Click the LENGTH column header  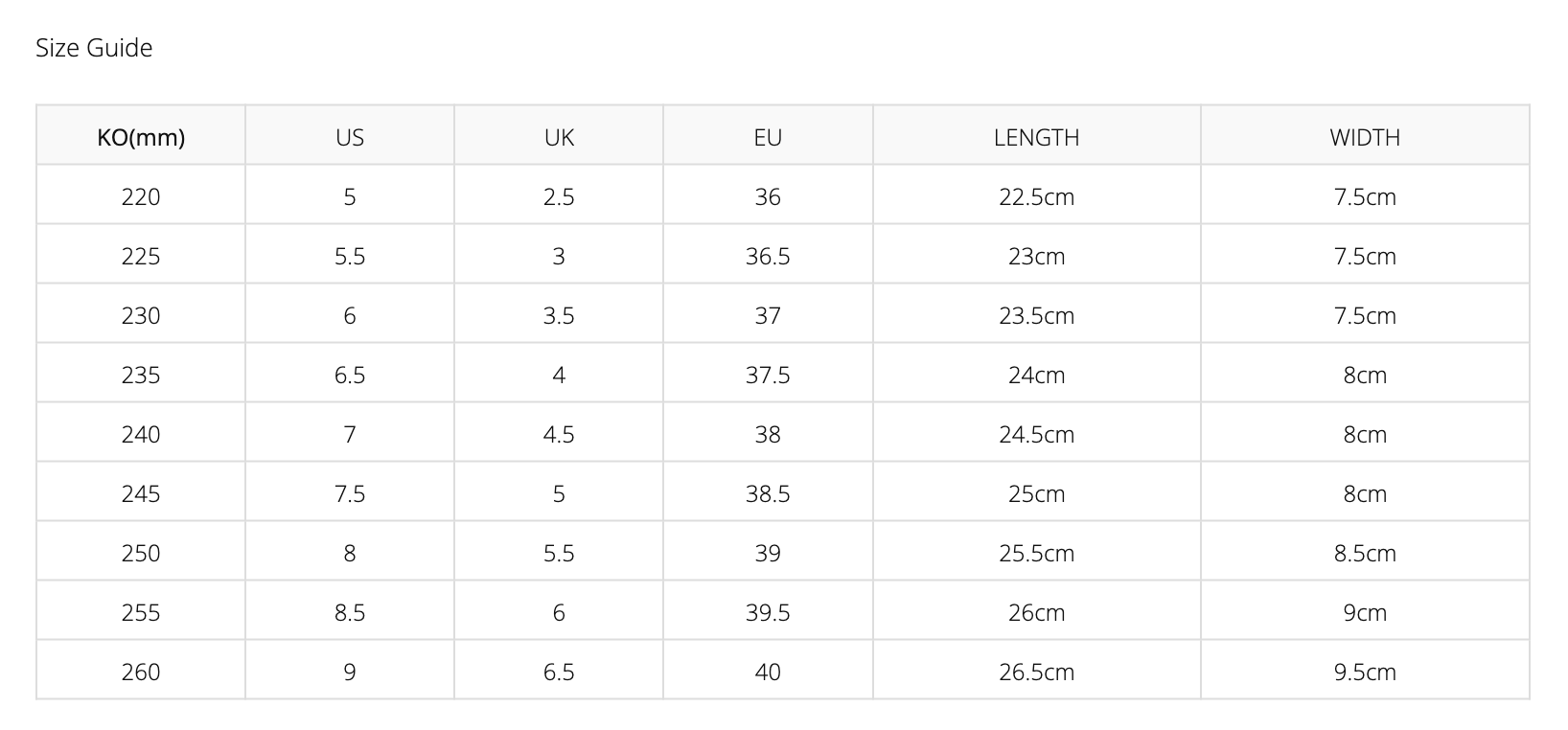coord(1036,137)
